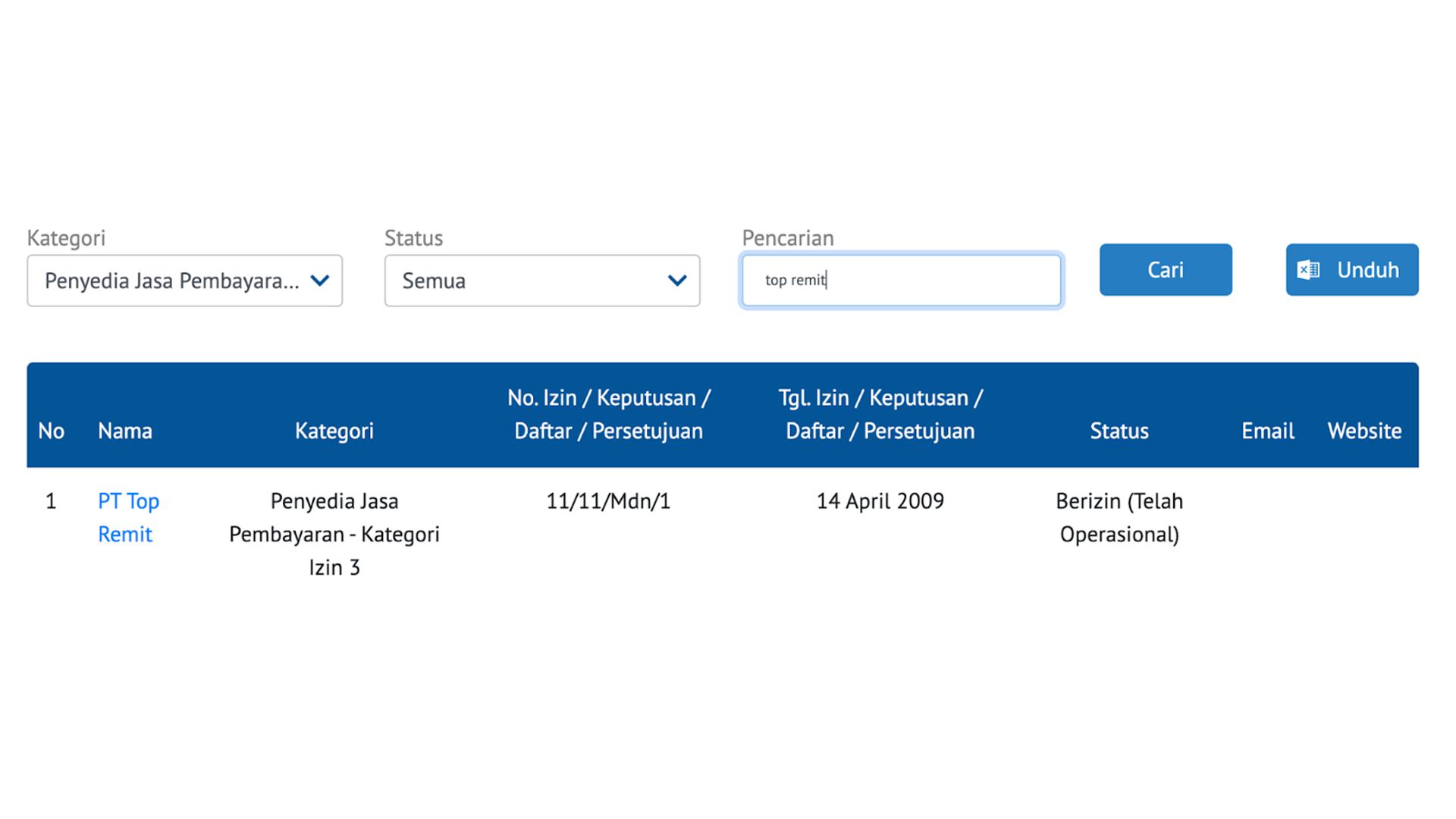Open the Kategori dropdown
Image resolution: width=1456 pixels, height=819 pixels.
tap(184, 281)
